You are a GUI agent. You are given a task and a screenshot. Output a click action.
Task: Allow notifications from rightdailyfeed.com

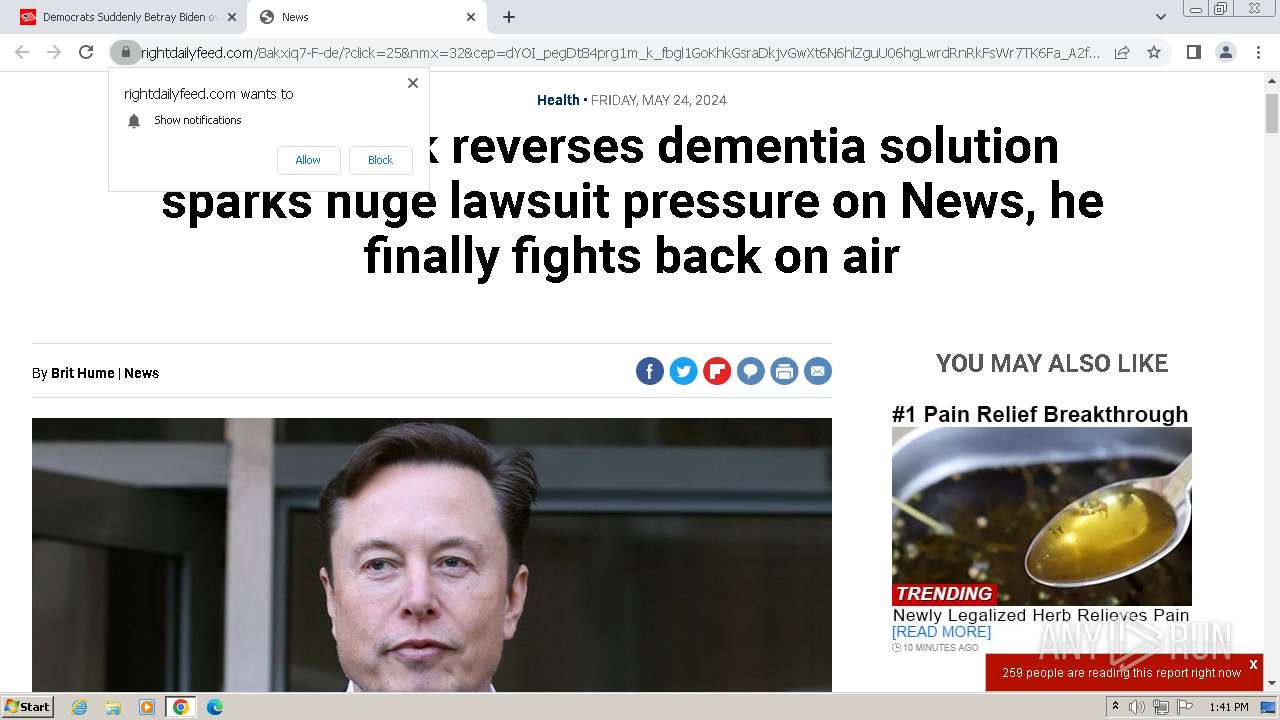tap(308, 160)
